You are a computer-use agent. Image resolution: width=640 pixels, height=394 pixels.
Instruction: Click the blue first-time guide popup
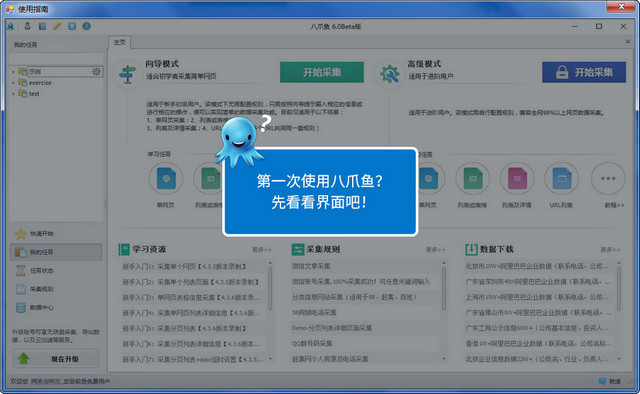click(320, 192)
